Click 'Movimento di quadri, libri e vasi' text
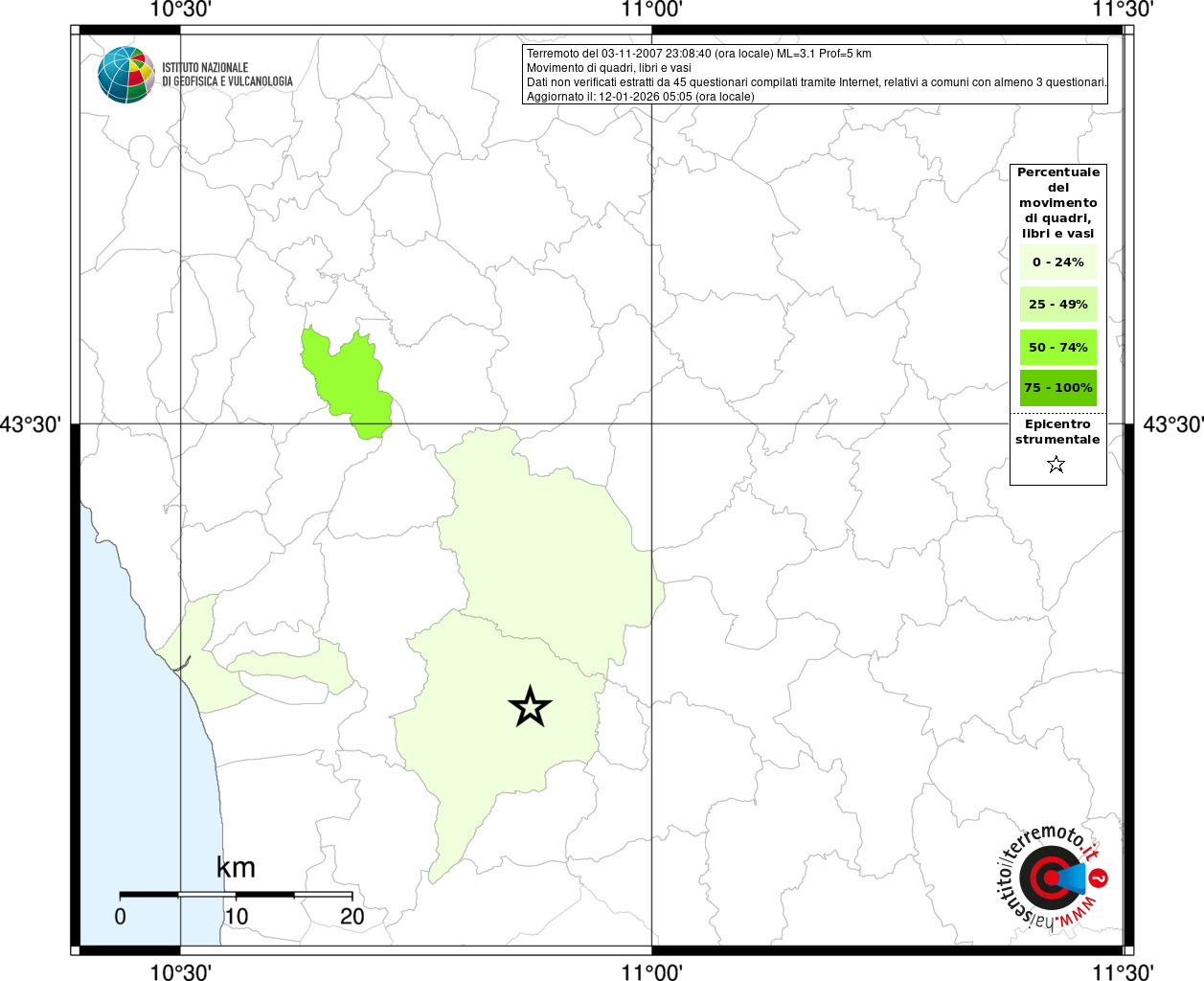 click(608, 68)
